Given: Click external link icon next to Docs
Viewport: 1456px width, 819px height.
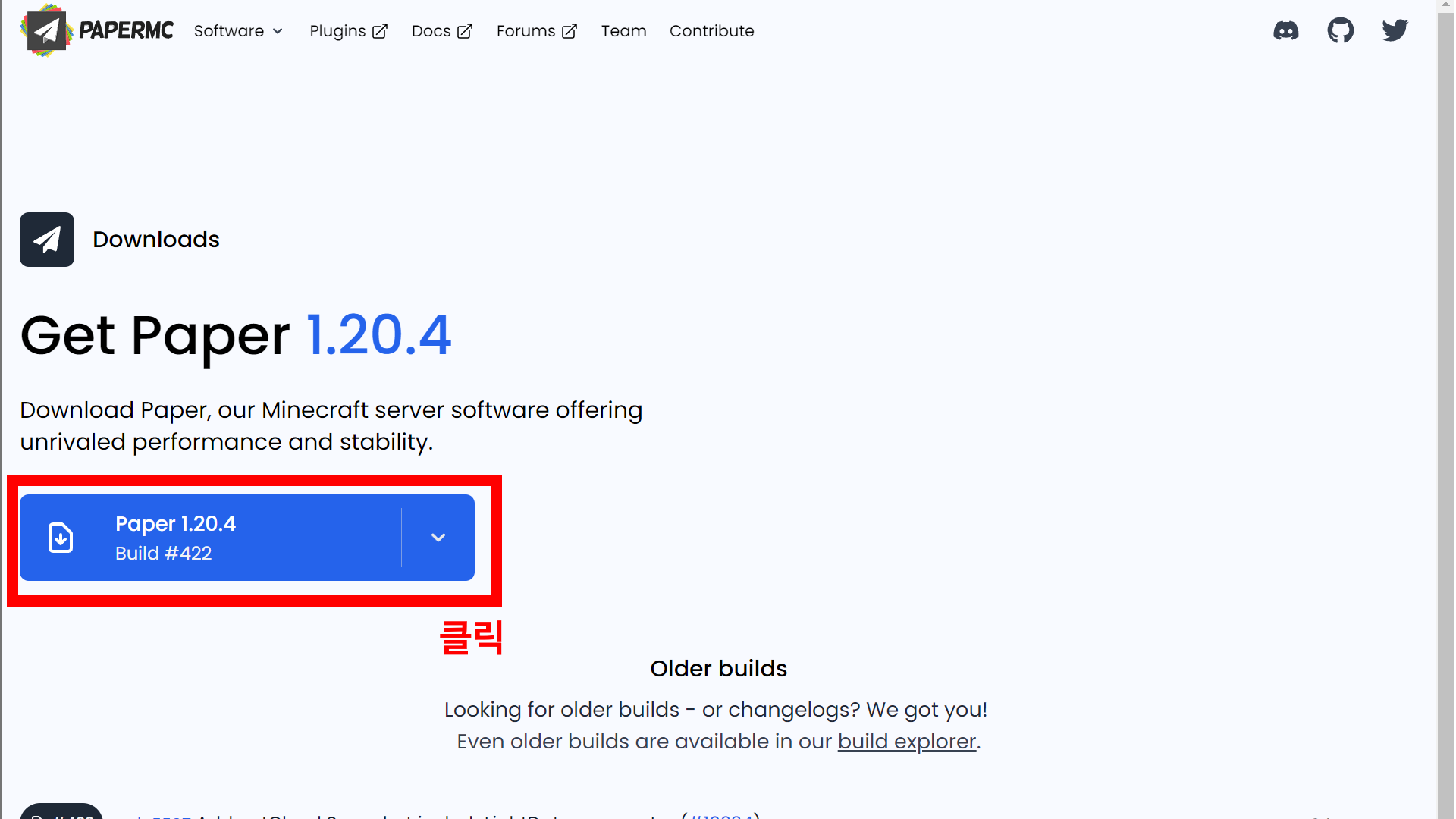Looking at the screenshot, I should pyautogui.click(x=465, y=32).
